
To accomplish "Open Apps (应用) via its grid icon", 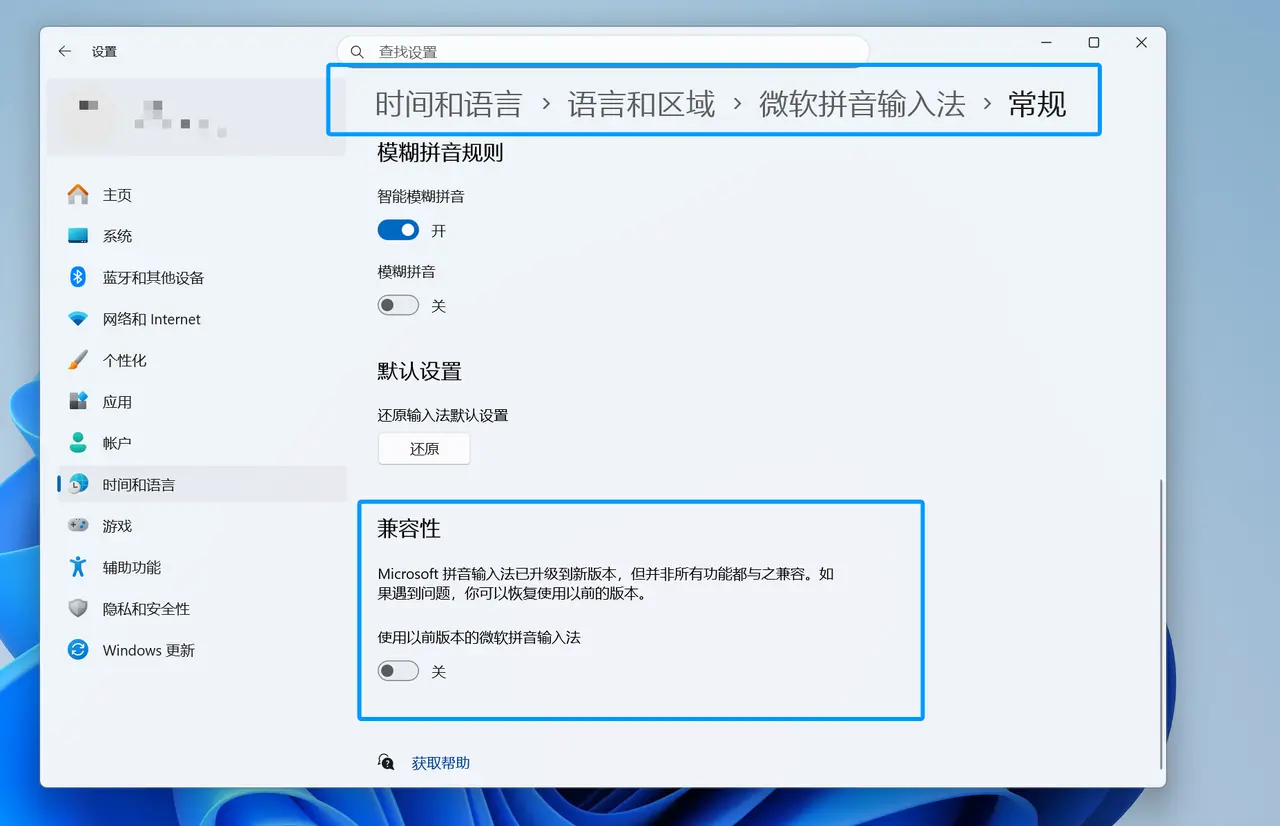I will [78, 402].
